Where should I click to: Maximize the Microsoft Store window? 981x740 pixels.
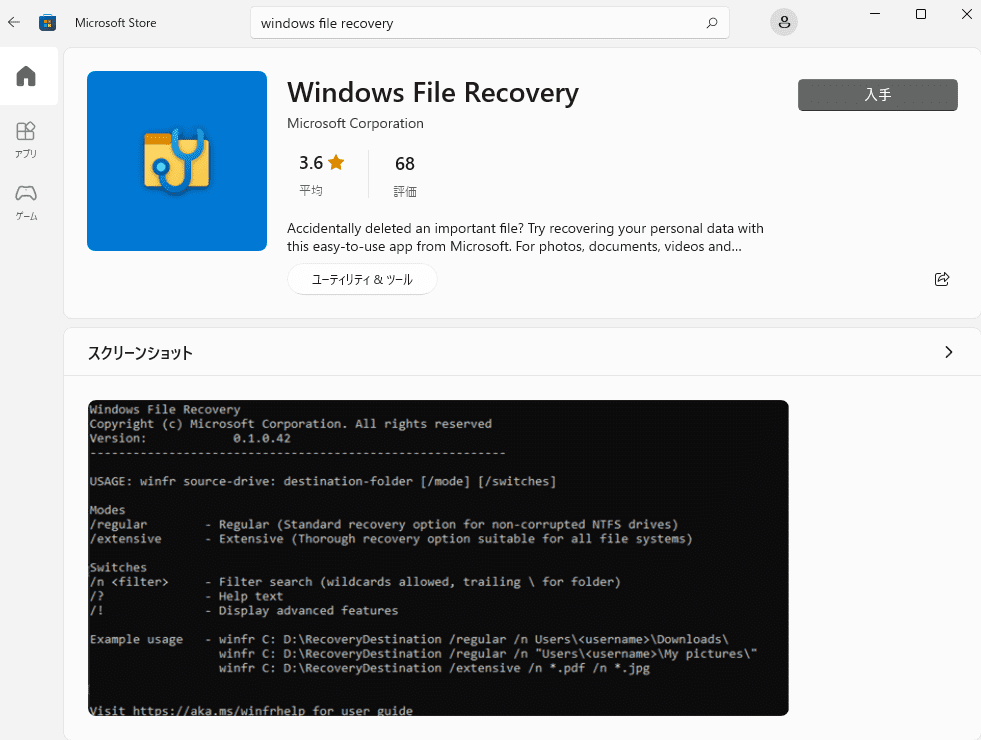click(921, 14)
